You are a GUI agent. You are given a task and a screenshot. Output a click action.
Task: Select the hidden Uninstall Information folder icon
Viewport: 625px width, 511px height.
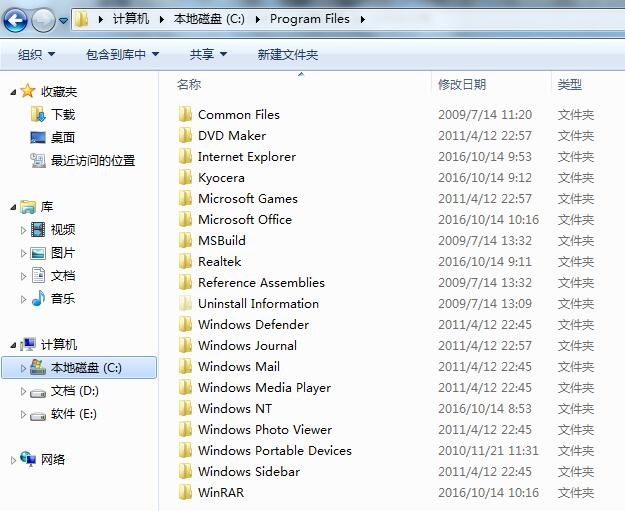pos(185,303)
